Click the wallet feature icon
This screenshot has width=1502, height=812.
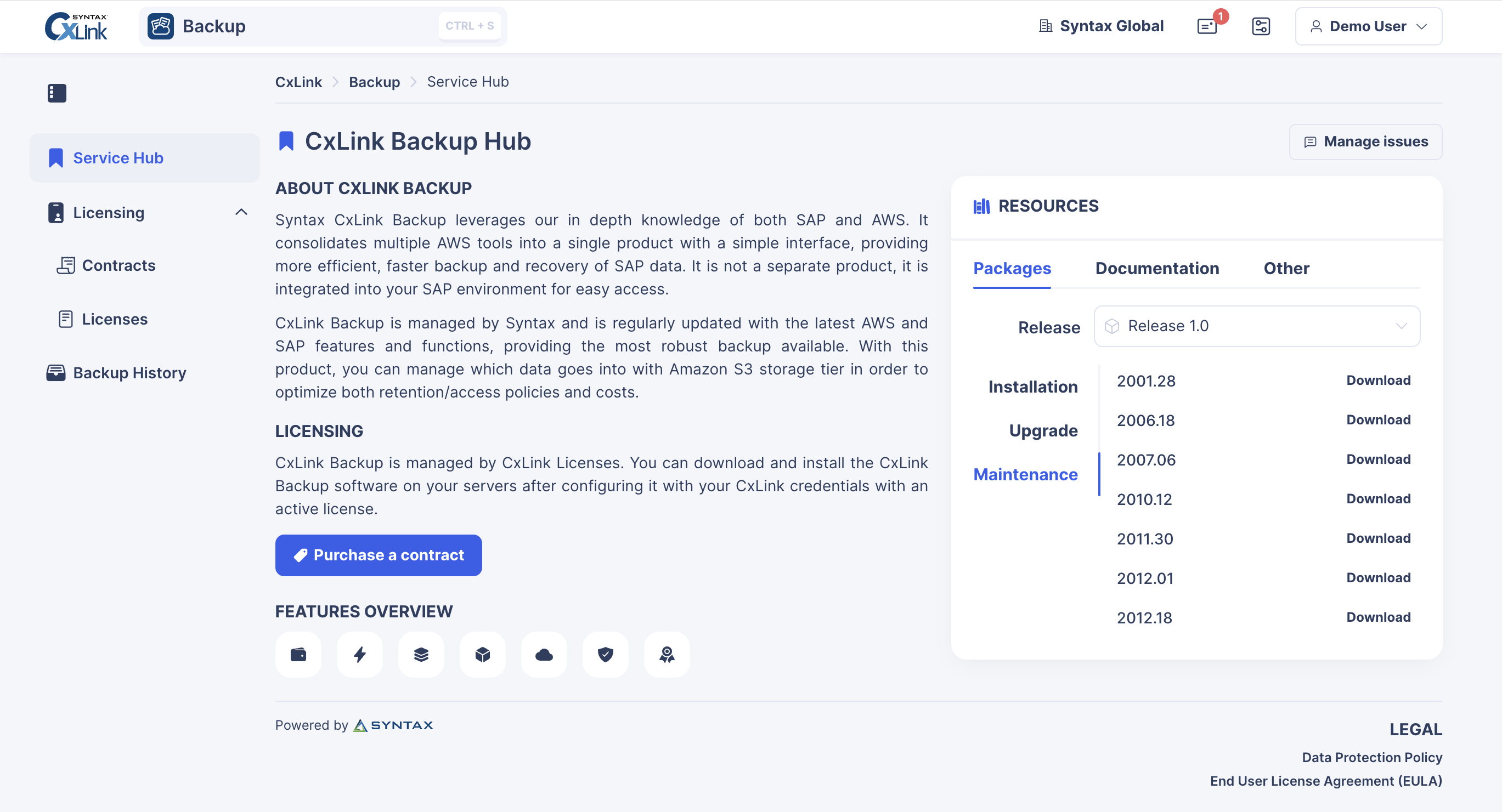[298, 655]
